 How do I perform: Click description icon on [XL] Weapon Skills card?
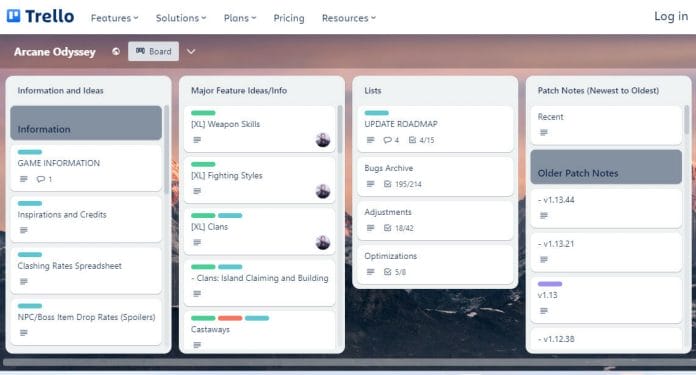pos(197,140)
